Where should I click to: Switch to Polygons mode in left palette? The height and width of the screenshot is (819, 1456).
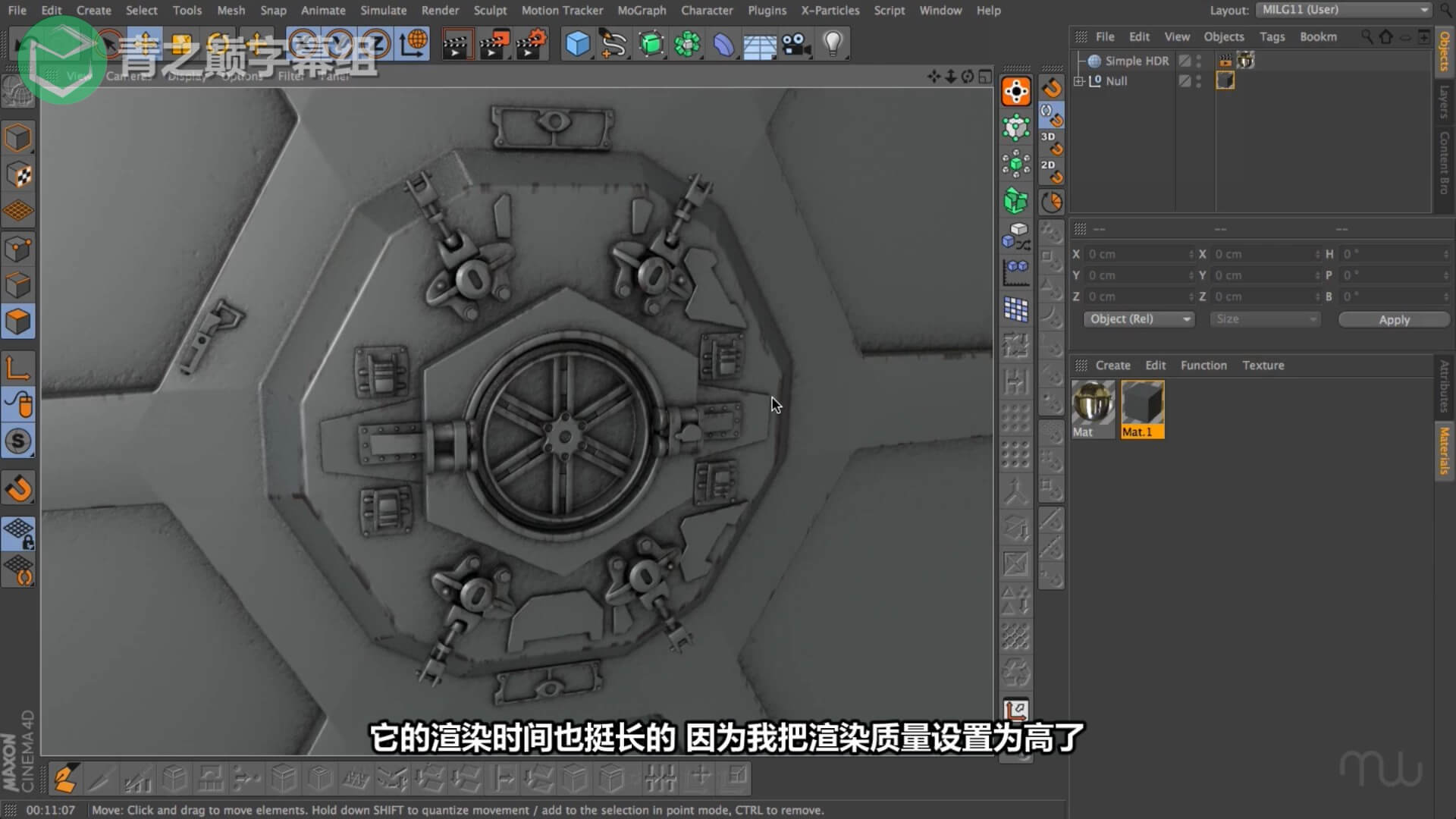pyautogui.click(x=18, y=322)
